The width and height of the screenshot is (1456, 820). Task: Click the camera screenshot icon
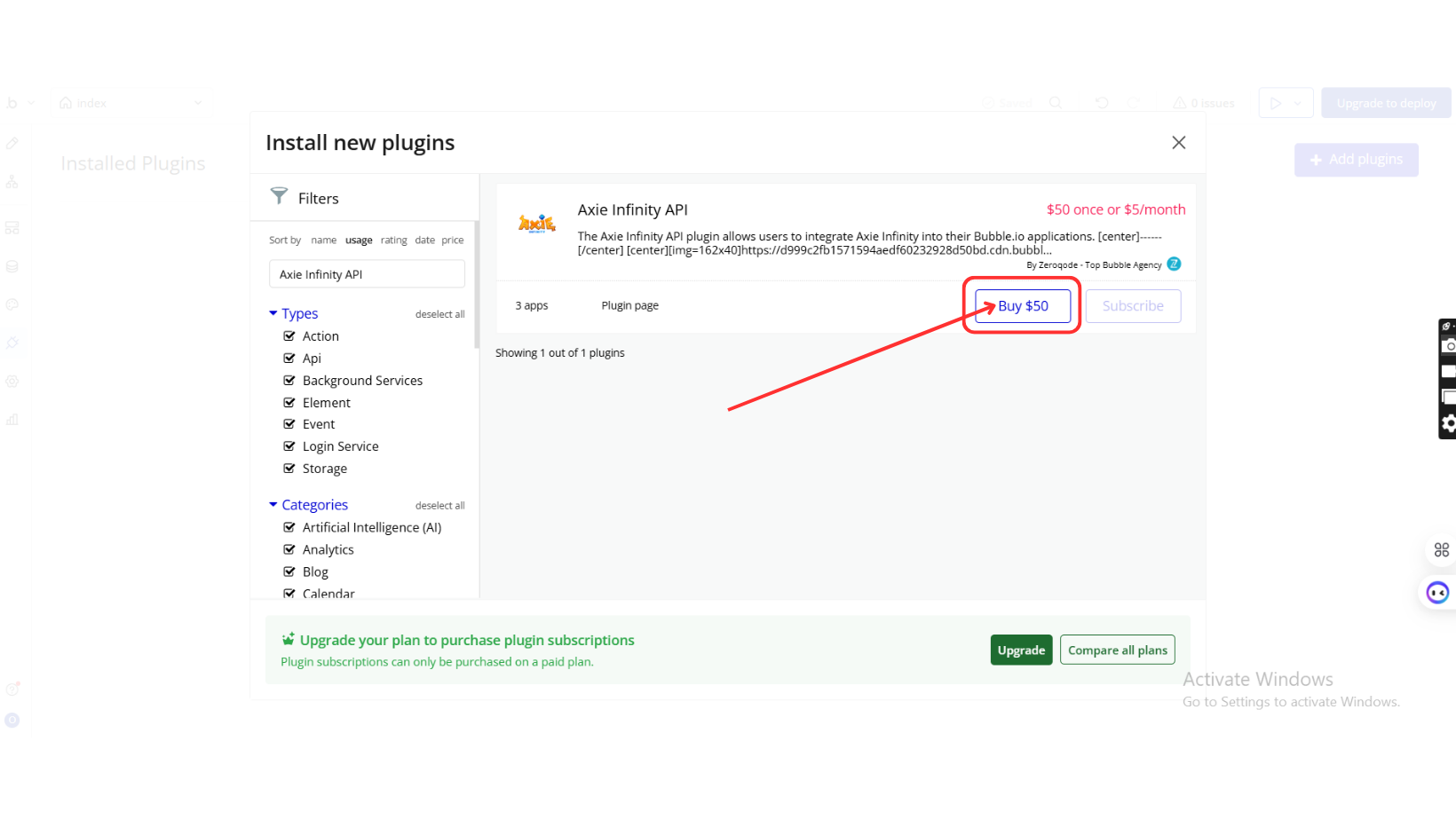1448,346
